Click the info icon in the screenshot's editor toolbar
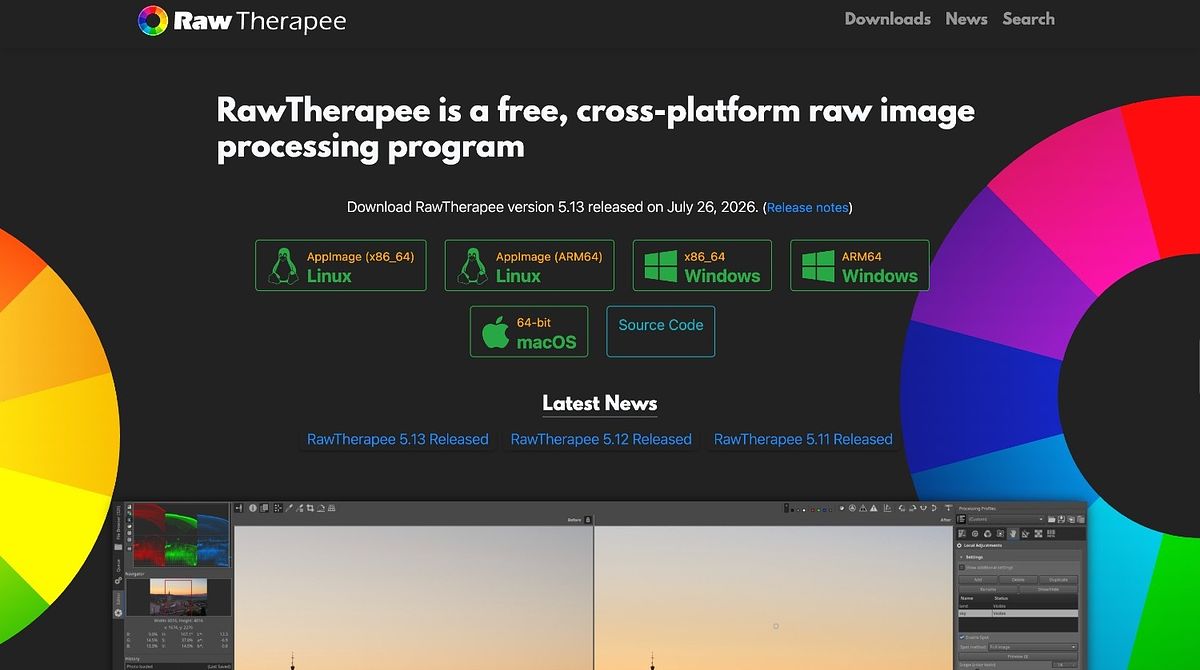The height and width of the screenshot is (670, 1200). click(x=253, y=508)
